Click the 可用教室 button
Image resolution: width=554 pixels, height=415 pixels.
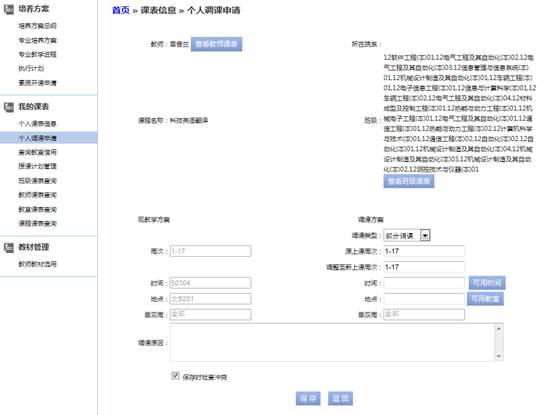click(485, 299)
